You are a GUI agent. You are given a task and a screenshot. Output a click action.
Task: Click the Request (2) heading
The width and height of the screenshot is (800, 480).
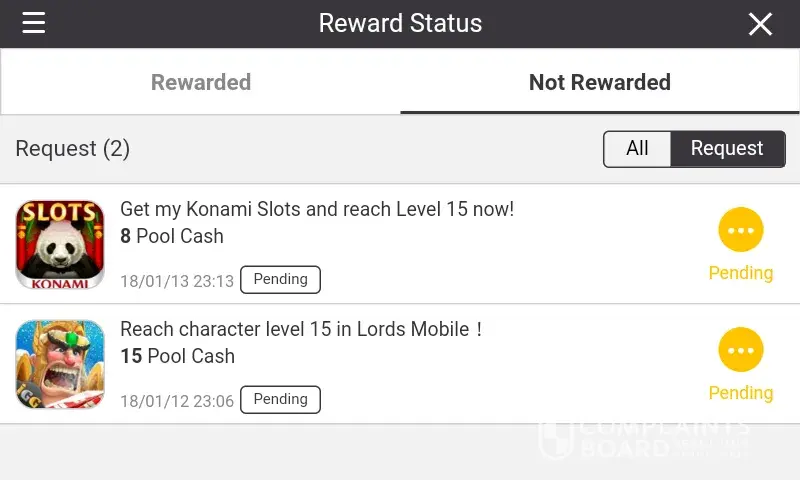click(x=73, y=149)
